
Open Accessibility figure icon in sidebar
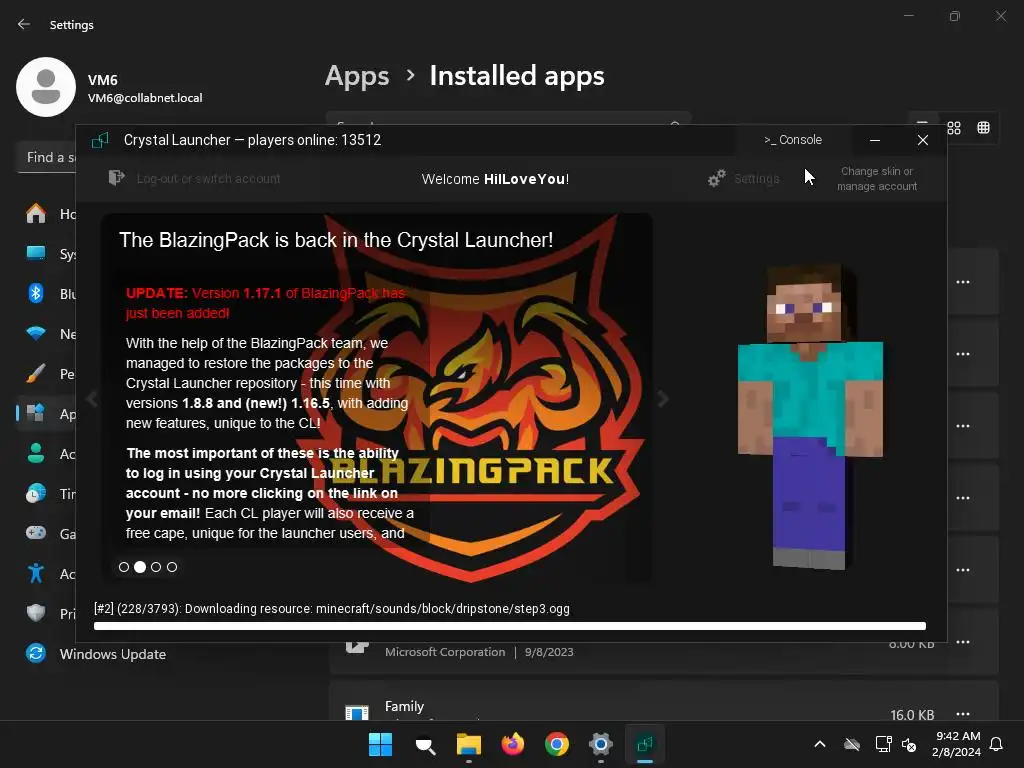click(36, 573)
